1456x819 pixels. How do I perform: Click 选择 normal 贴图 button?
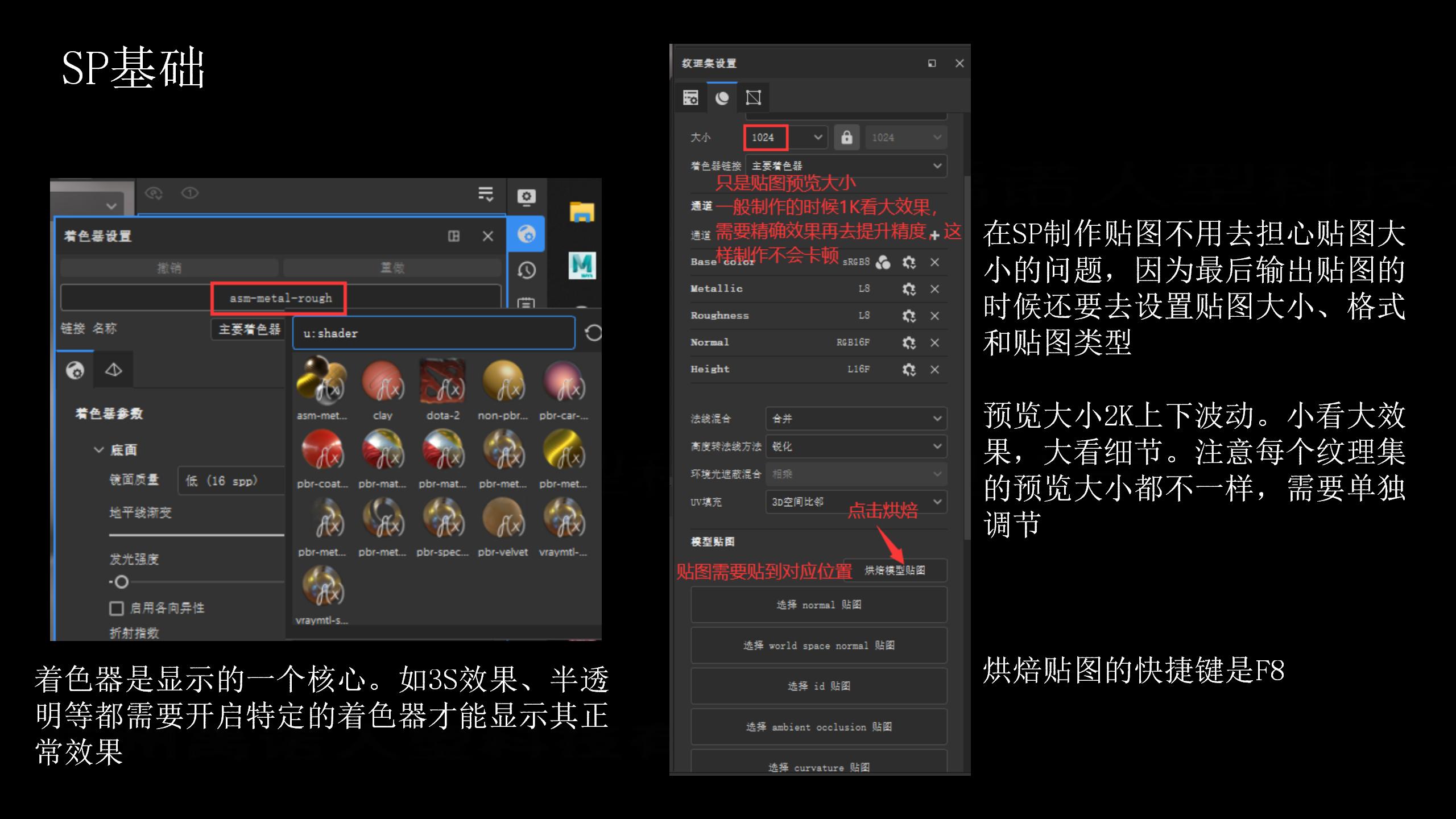tap(819, 605)
